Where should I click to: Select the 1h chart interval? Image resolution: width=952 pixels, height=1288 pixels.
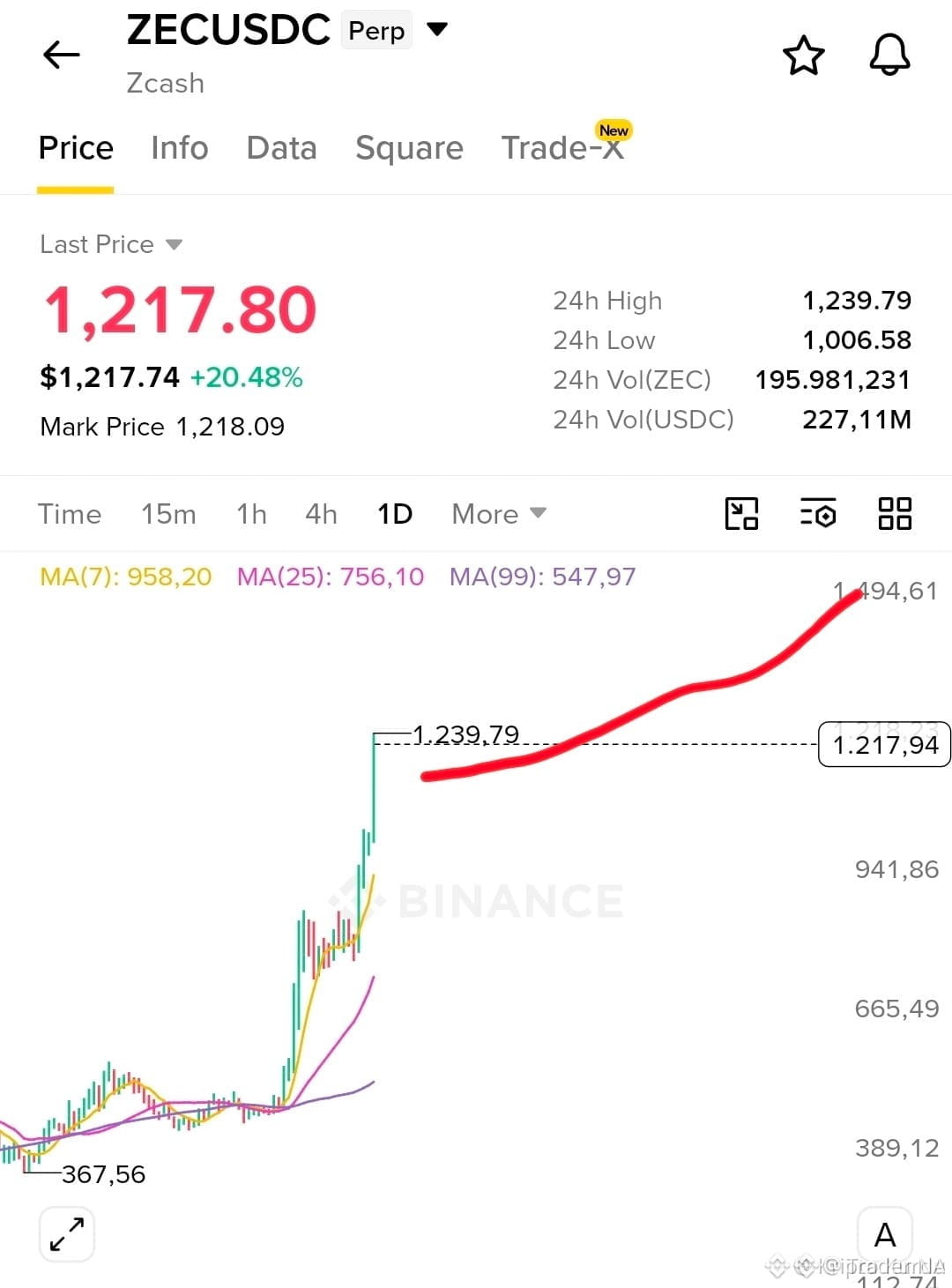point(251,514)
